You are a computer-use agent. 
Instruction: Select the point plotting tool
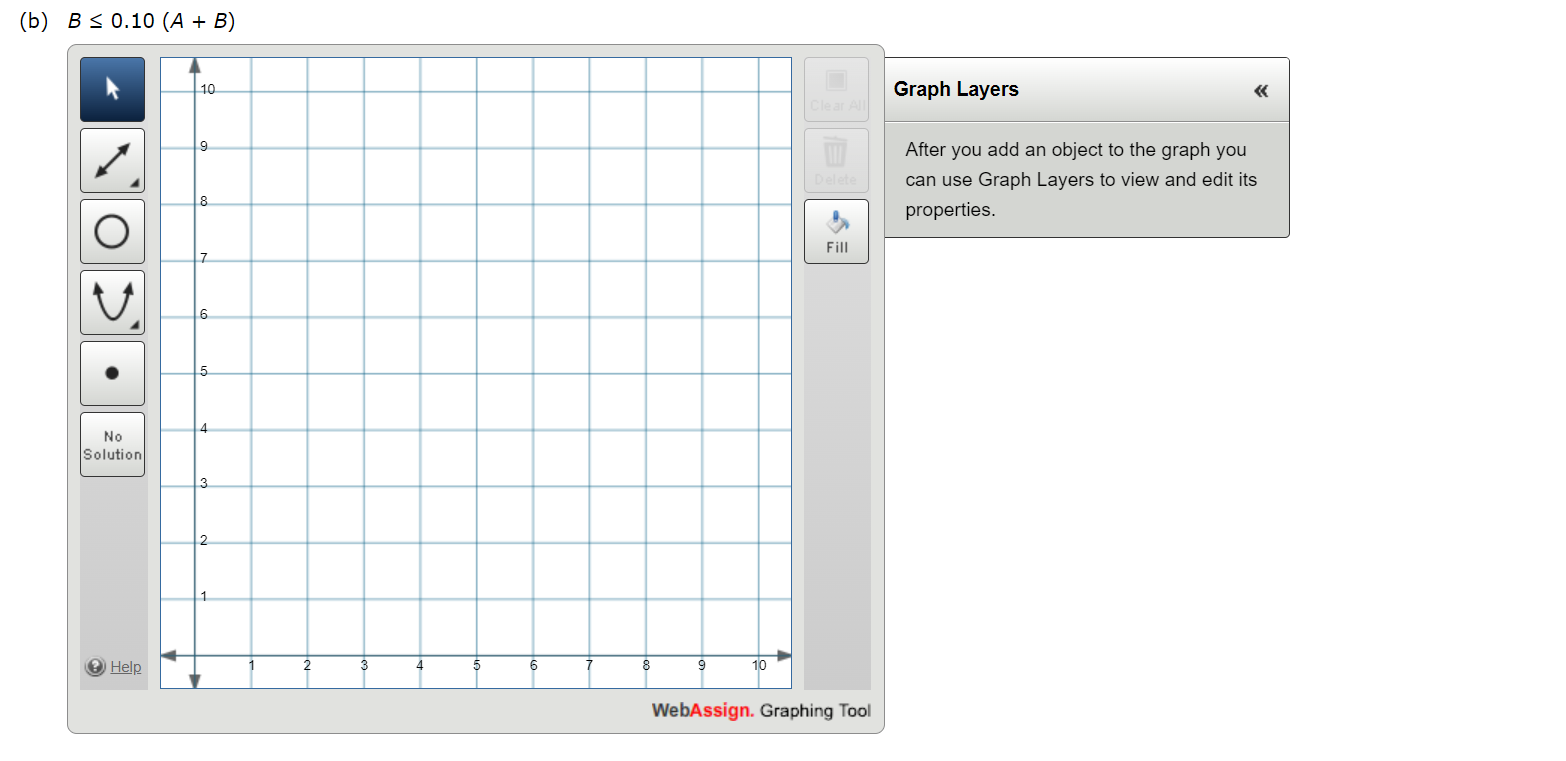point(112,372)
